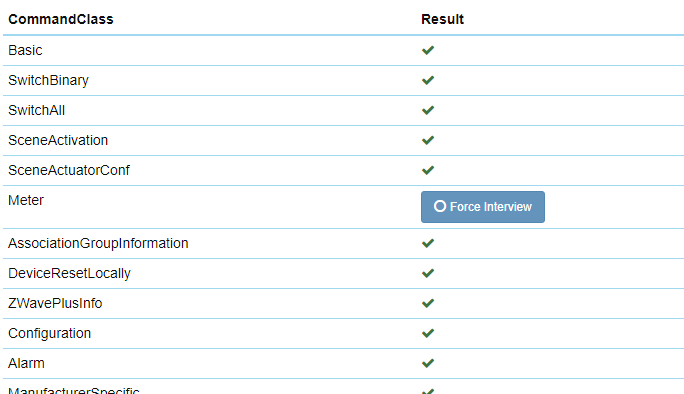The width and height of the screenshot is (684, 394).
Task: Click the green checkmark for Basic
Action: coord(428,50)
